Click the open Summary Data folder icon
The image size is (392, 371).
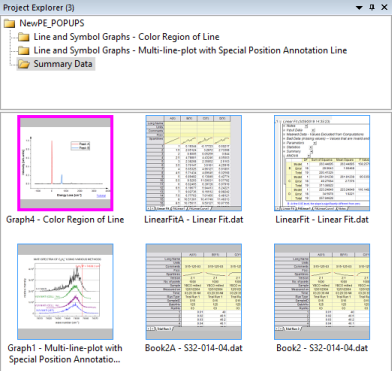point(24,64)
